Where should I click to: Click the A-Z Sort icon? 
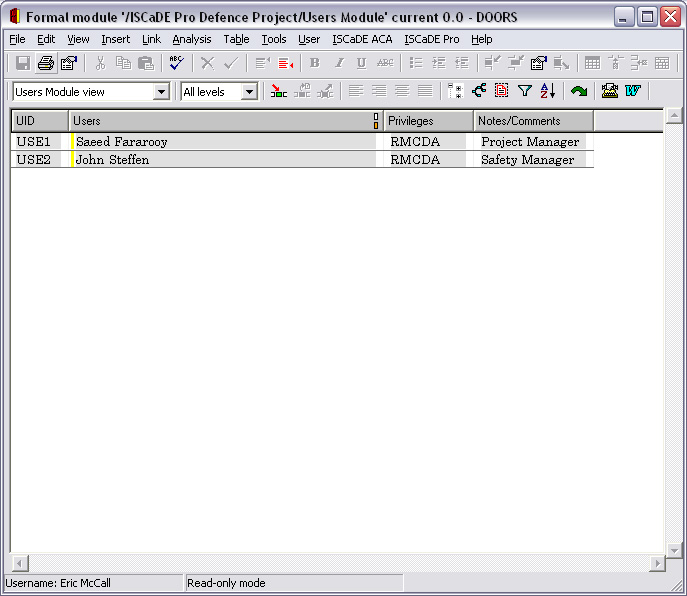click(548, 91)
